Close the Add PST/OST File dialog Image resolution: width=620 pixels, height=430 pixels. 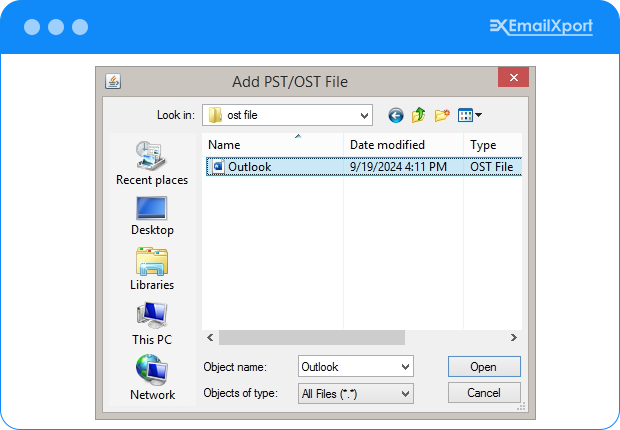[x=513, y=77]
